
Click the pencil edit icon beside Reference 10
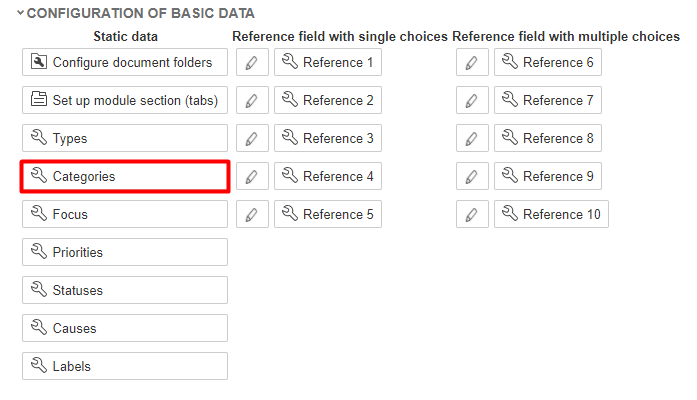pos(472,215)
